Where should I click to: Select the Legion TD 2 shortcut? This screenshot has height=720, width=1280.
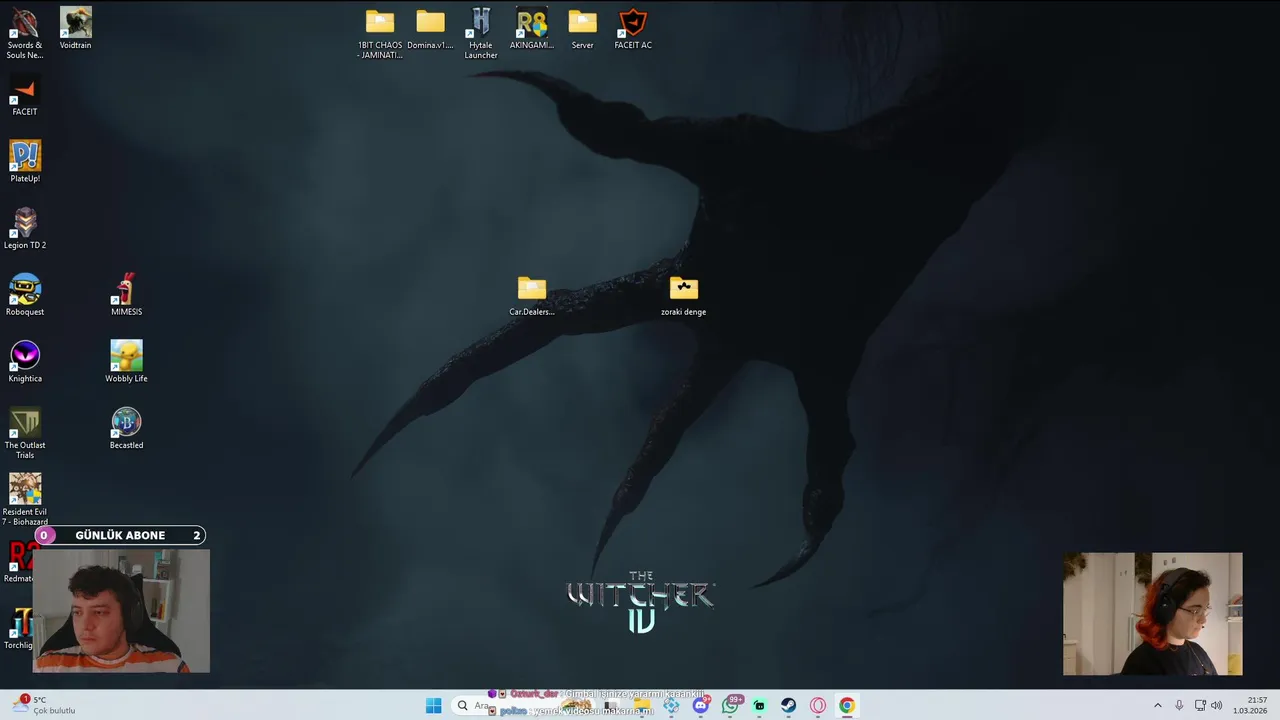coord(25,229)
